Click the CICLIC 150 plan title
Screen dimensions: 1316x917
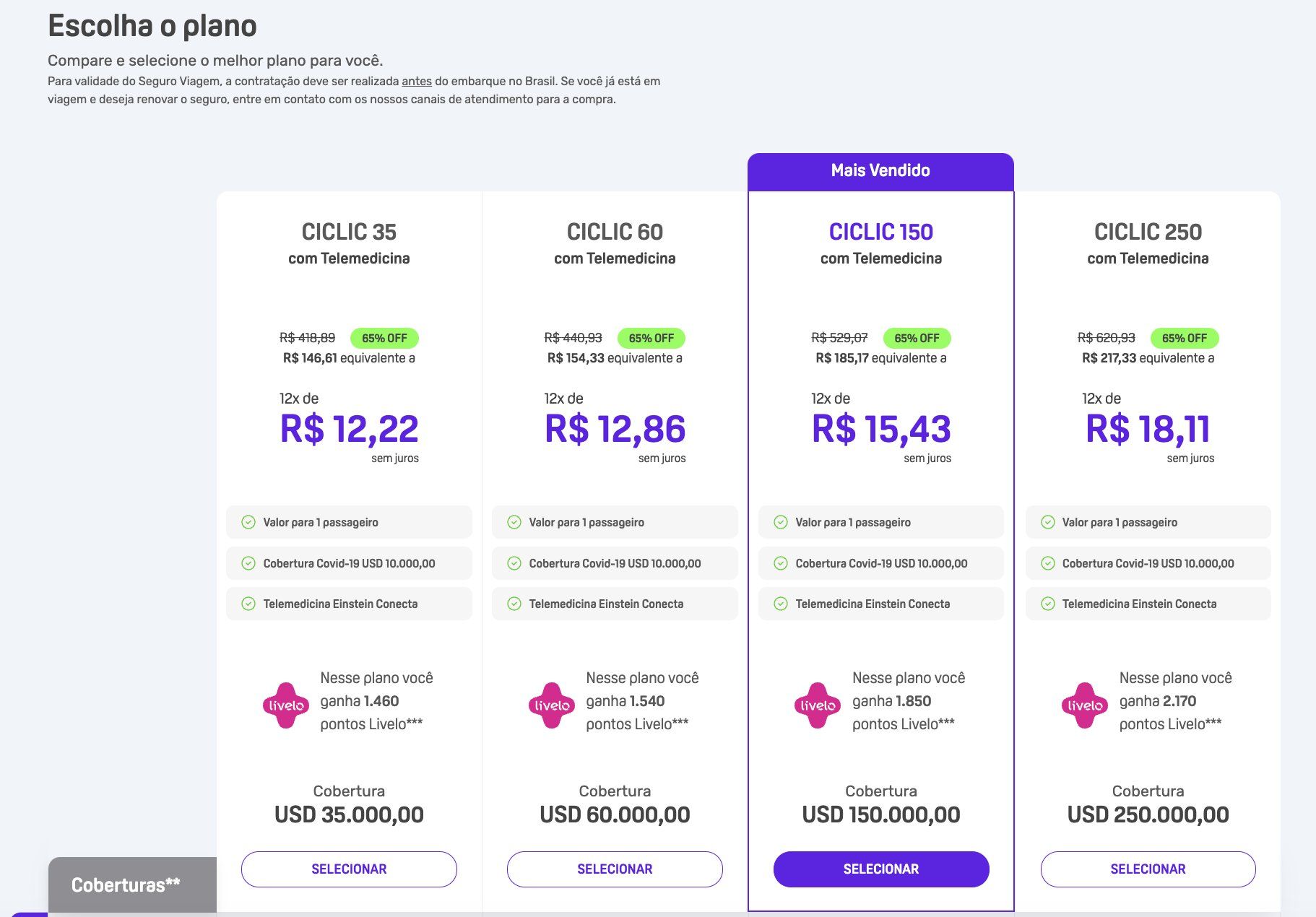[x=881, y=232]
